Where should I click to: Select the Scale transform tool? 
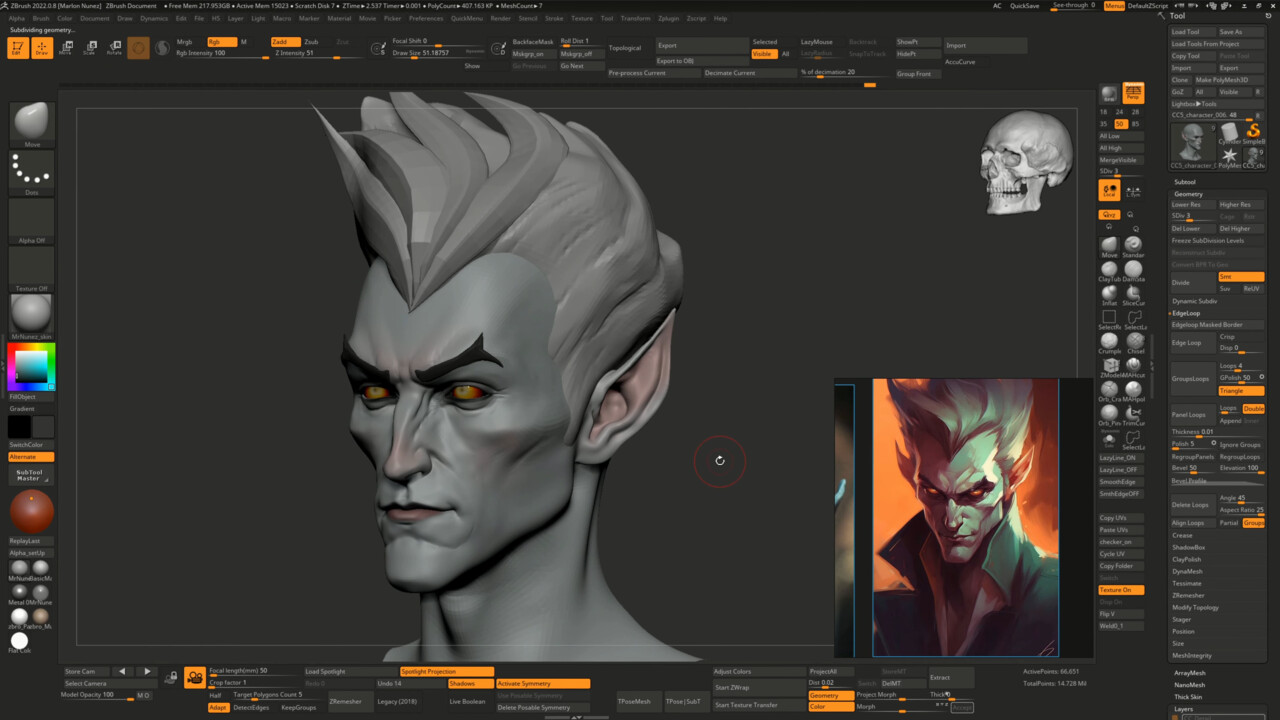[x=89, y=48]
